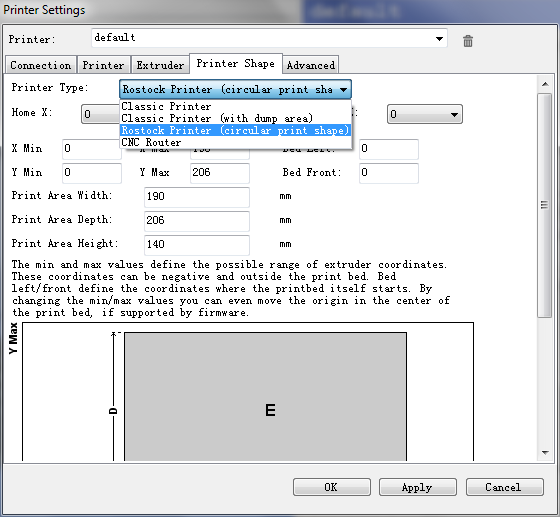Click the scrollbar down arrow
560x517 pixels.
click(545, 453)
